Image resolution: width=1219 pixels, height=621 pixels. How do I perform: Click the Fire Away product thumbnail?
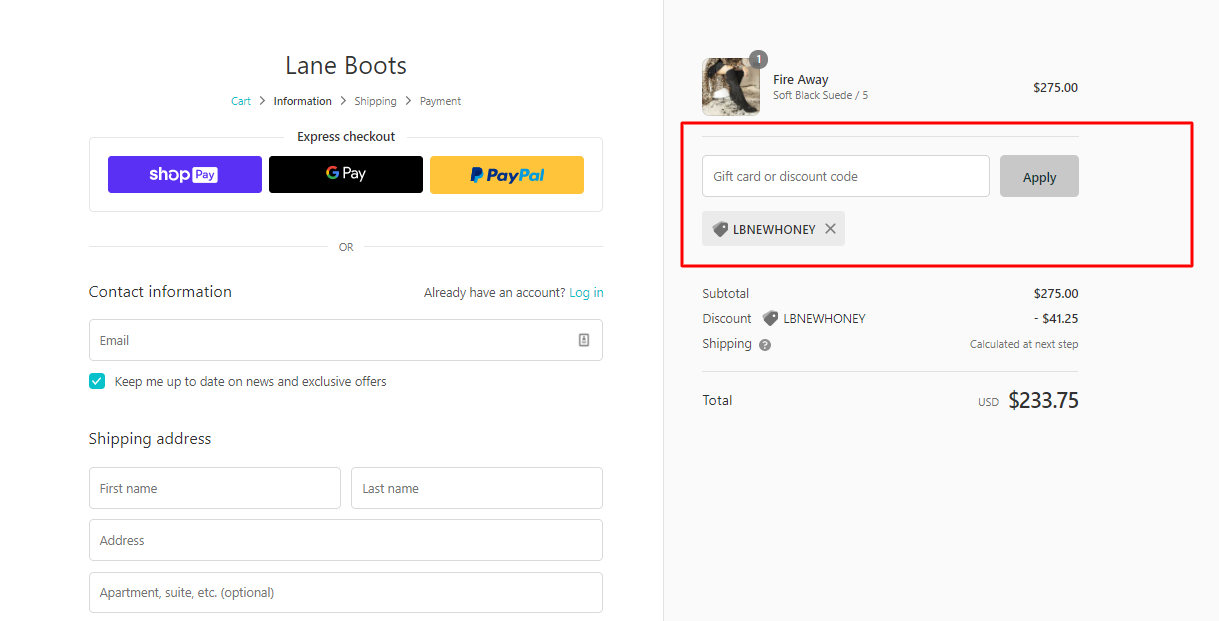pos(731,87)
